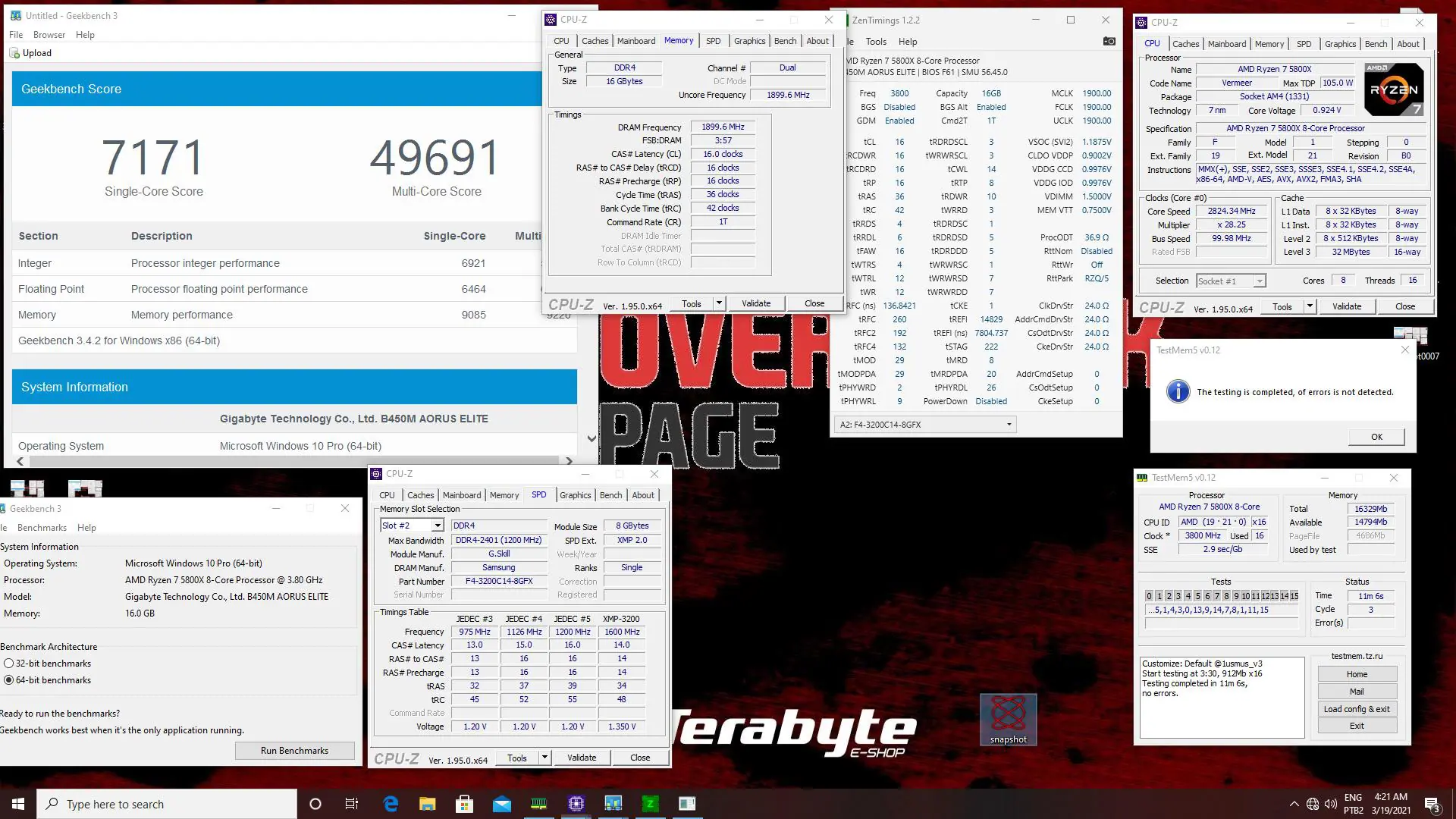Click the 49691 Multi-Core Score value
The image size is (1456, 819).
click(435, 158)
